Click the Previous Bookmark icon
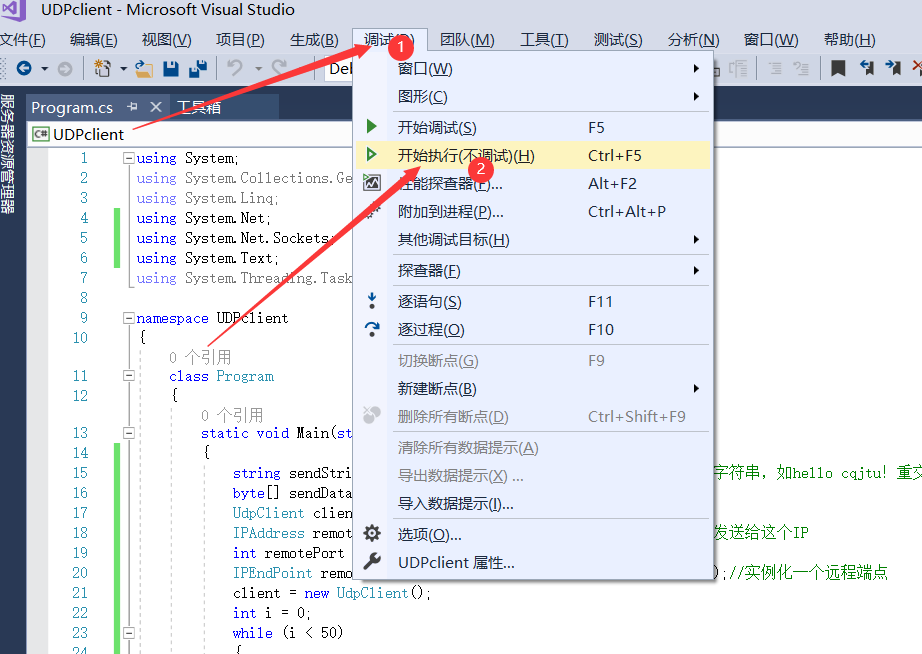922x654 pixels. [867, 68]
